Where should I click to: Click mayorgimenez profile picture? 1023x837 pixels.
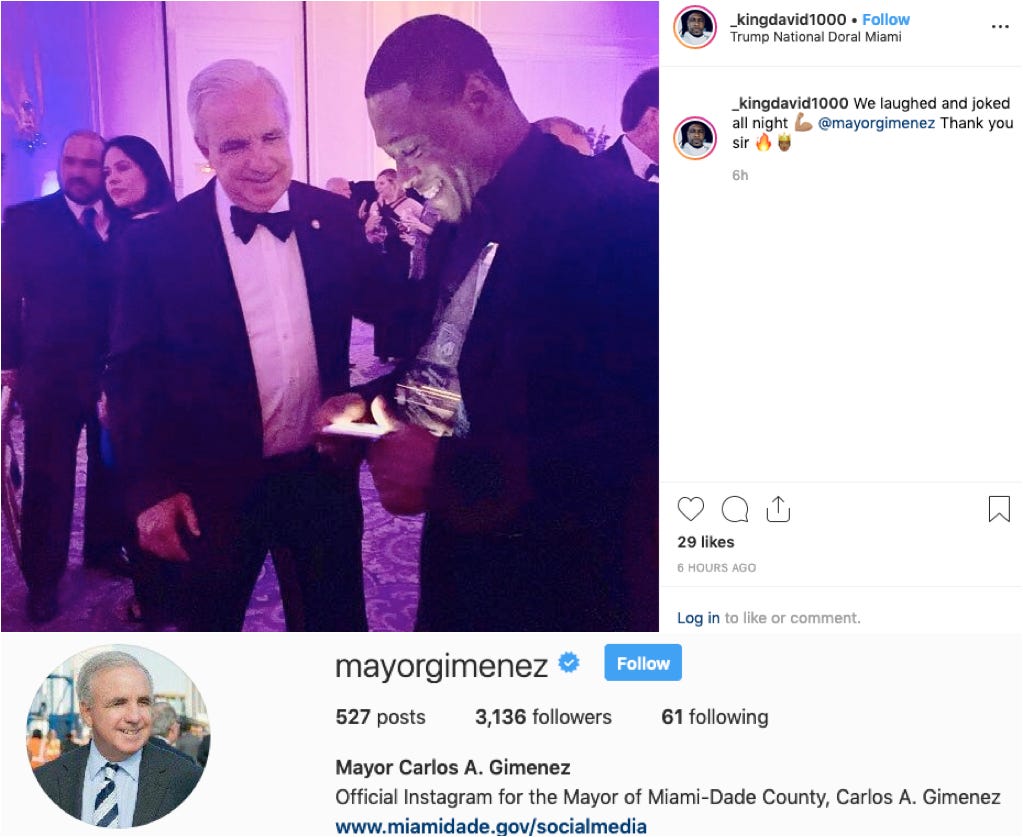click(118, 737)
